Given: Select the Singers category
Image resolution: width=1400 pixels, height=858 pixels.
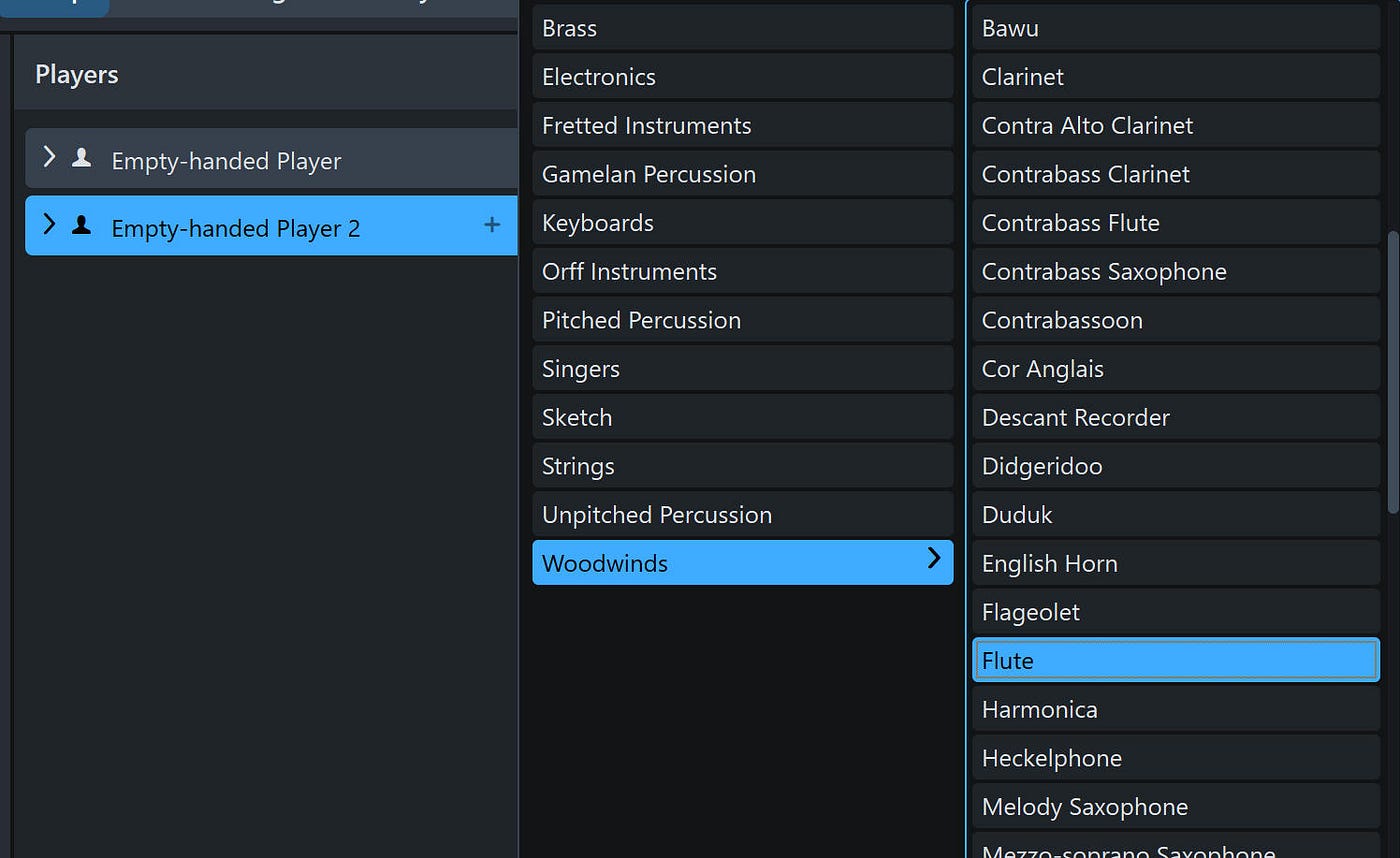Looking at the screenshot, I should click(x=743, y=369).
